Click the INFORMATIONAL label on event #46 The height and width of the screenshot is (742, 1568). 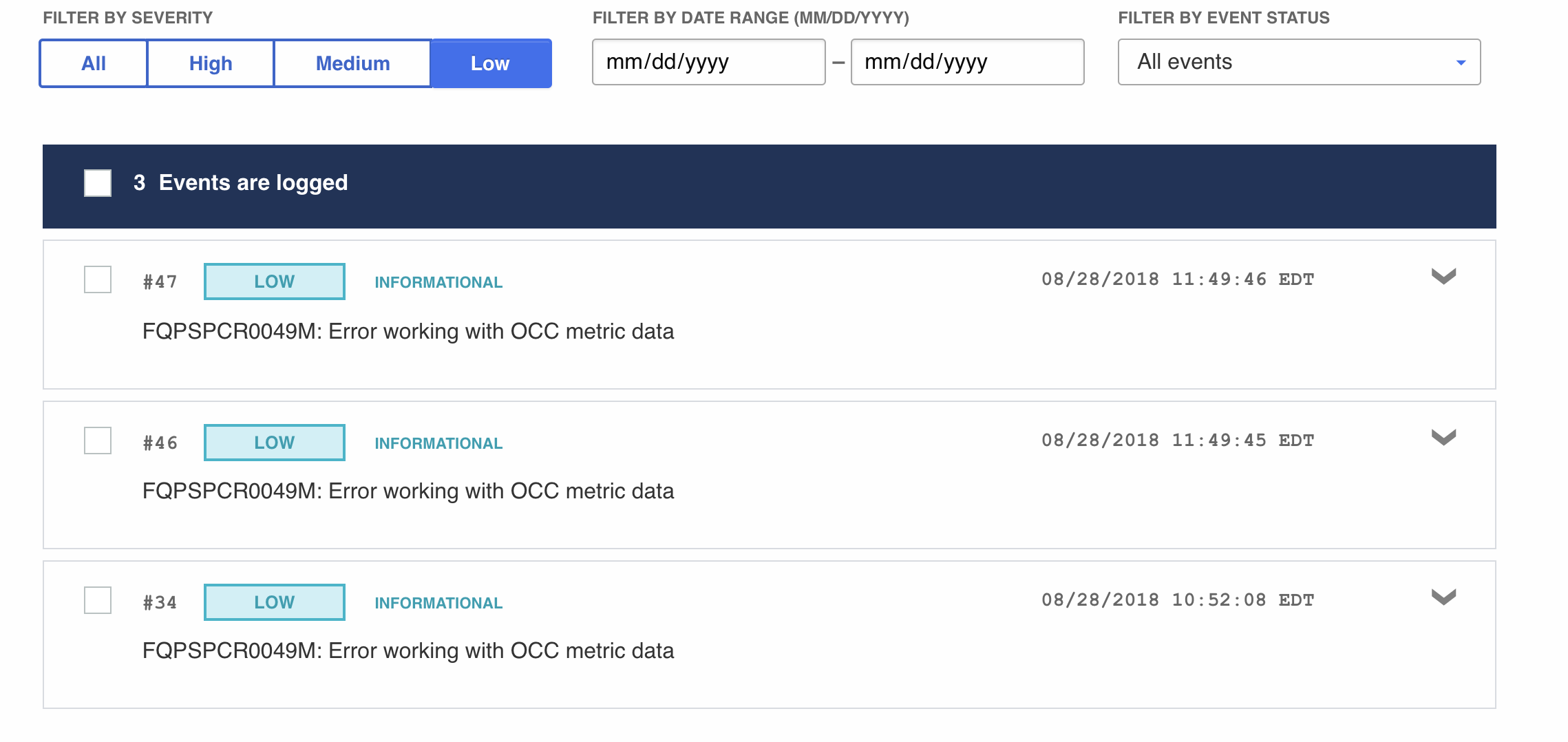coord(438,443)
